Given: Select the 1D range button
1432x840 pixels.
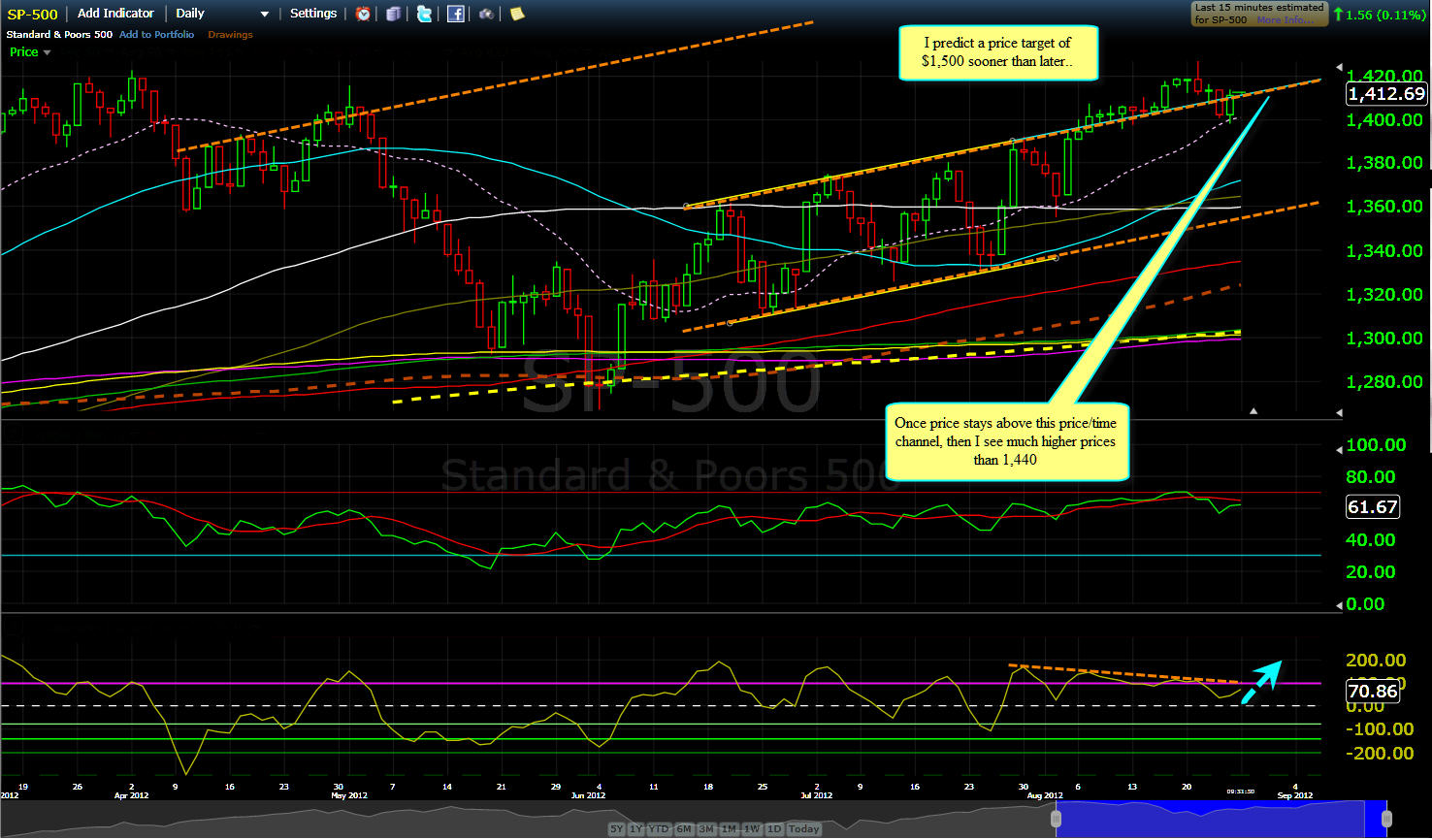Looking at the screenshot, I should (x=774, y=829).
